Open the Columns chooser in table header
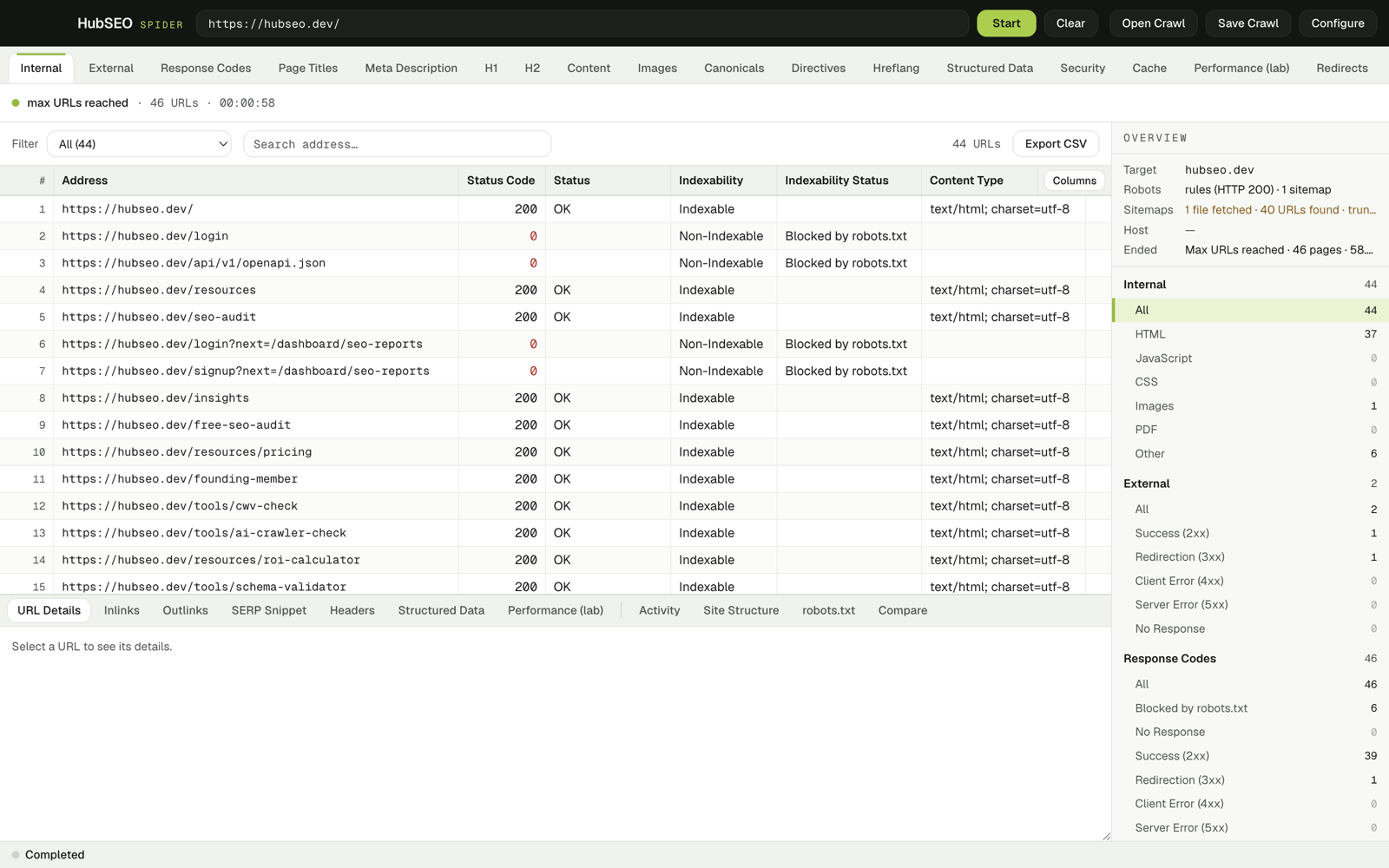Image resolution: width=1389 pixels, height=868 pixels. (x=1074, y=181)
